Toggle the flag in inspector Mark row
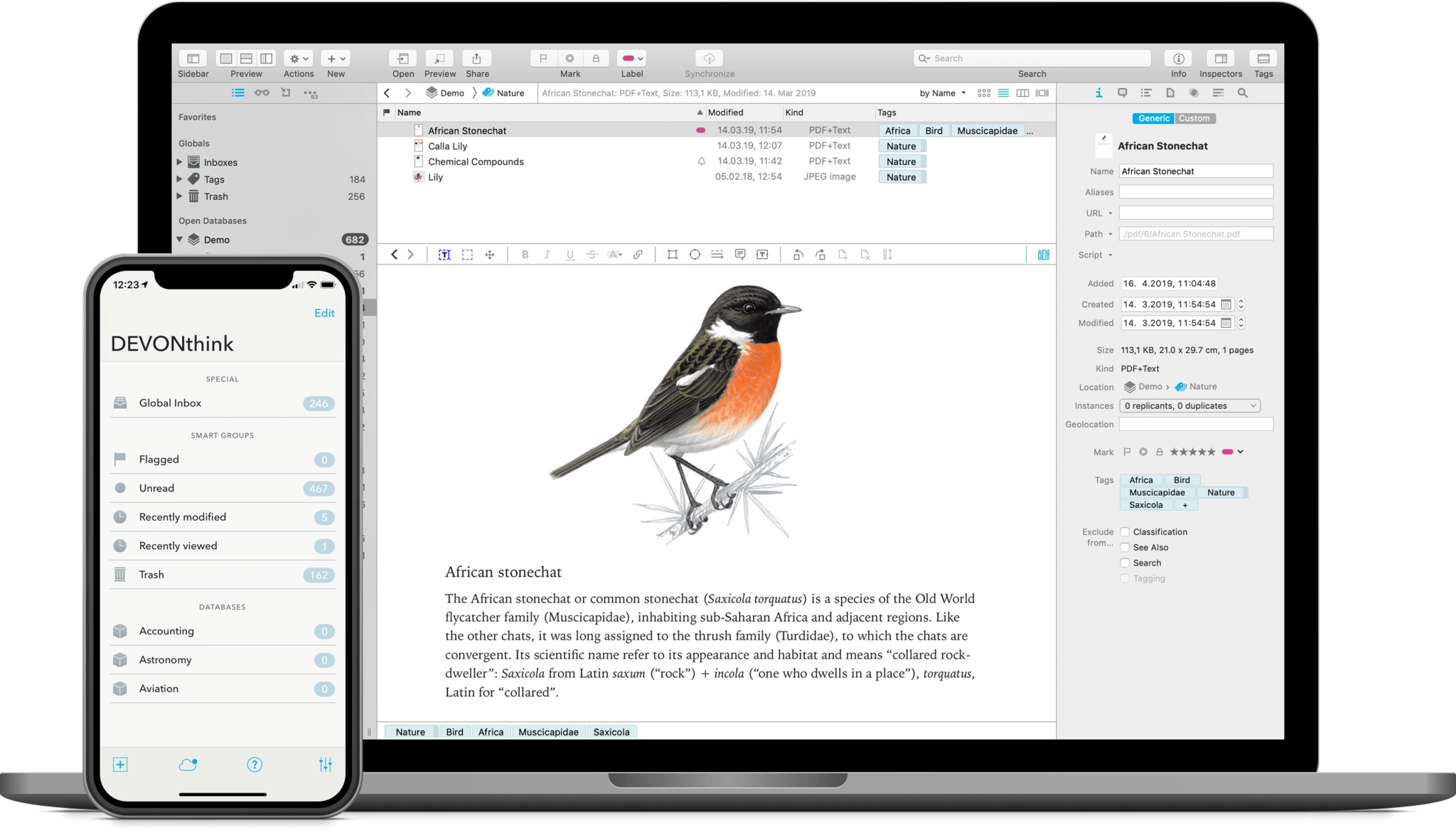The width and height of the screenshot is (1456, 833). pyautogui.click(x=1127, y=452)
